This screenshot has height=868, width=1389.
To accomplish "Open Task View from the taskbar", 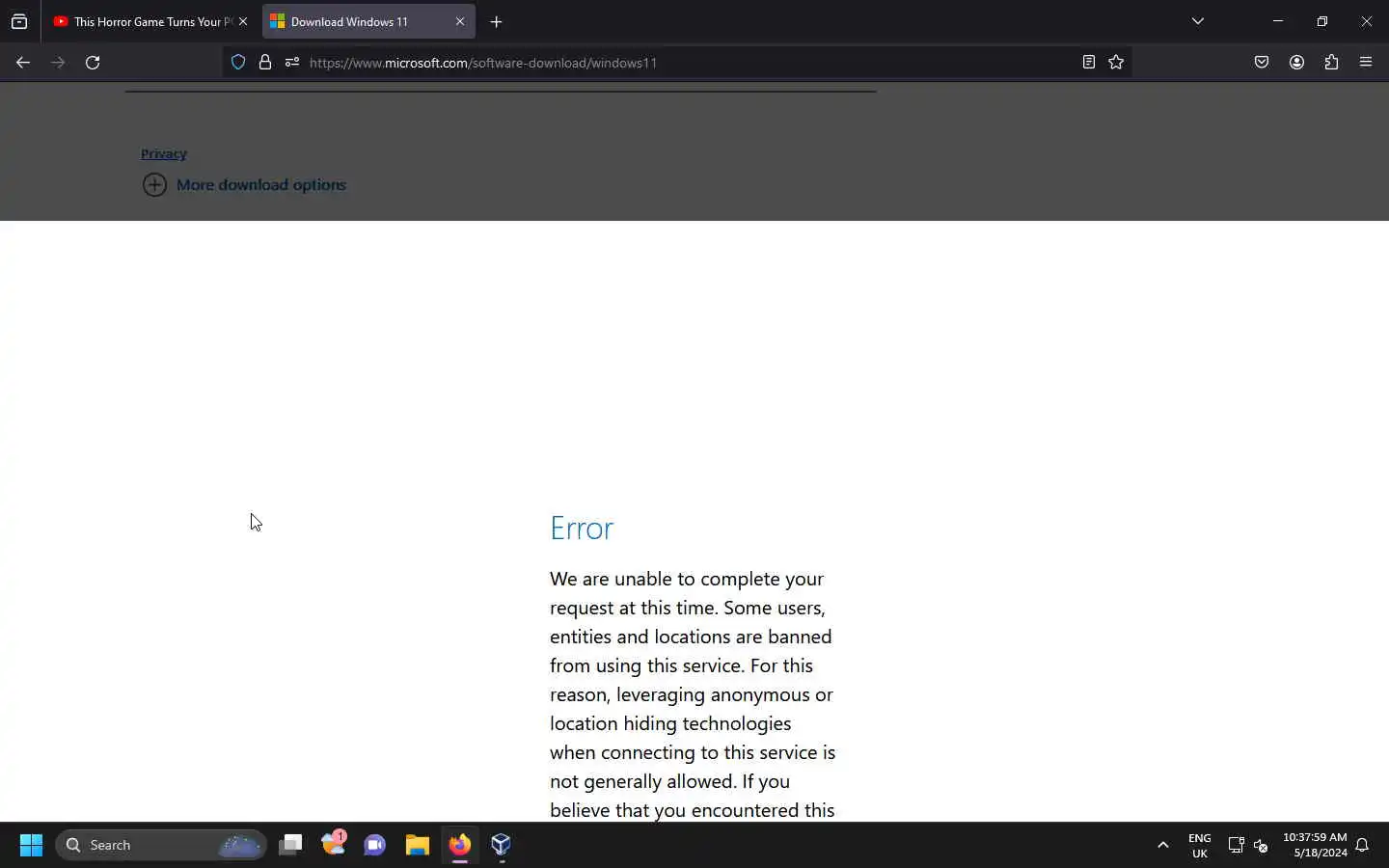I will pos(290,845).
